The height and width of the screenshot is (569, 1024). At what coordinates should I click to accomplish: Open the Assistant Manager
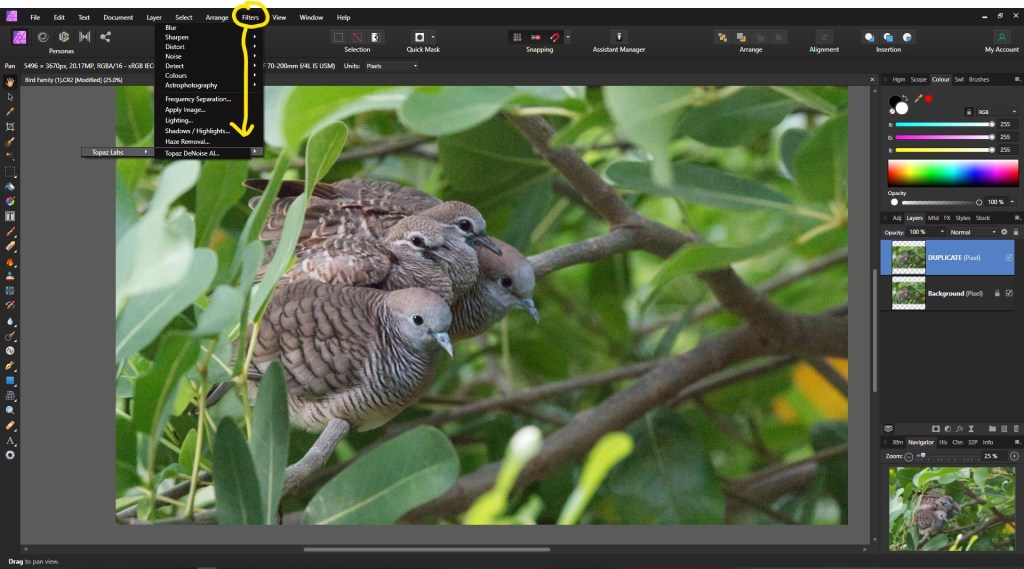click(x=618, y=37)
